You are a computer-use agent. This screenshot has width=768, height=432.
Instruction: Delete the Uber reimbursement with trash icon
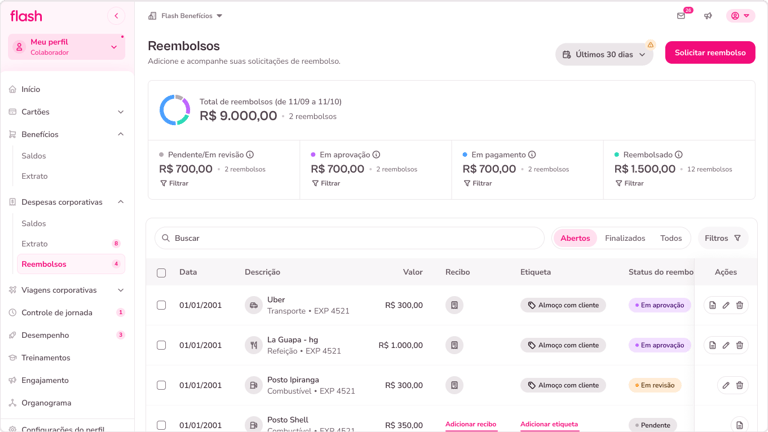tap(740, 305)
